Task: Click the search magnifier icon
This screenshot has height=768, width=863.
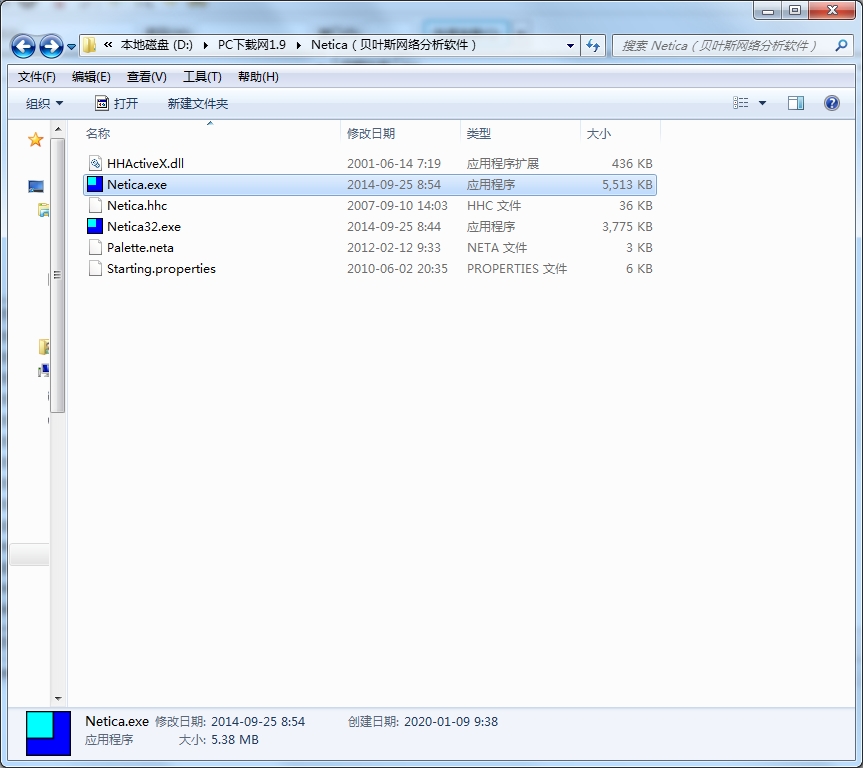Action: click(x=841, y=46)
